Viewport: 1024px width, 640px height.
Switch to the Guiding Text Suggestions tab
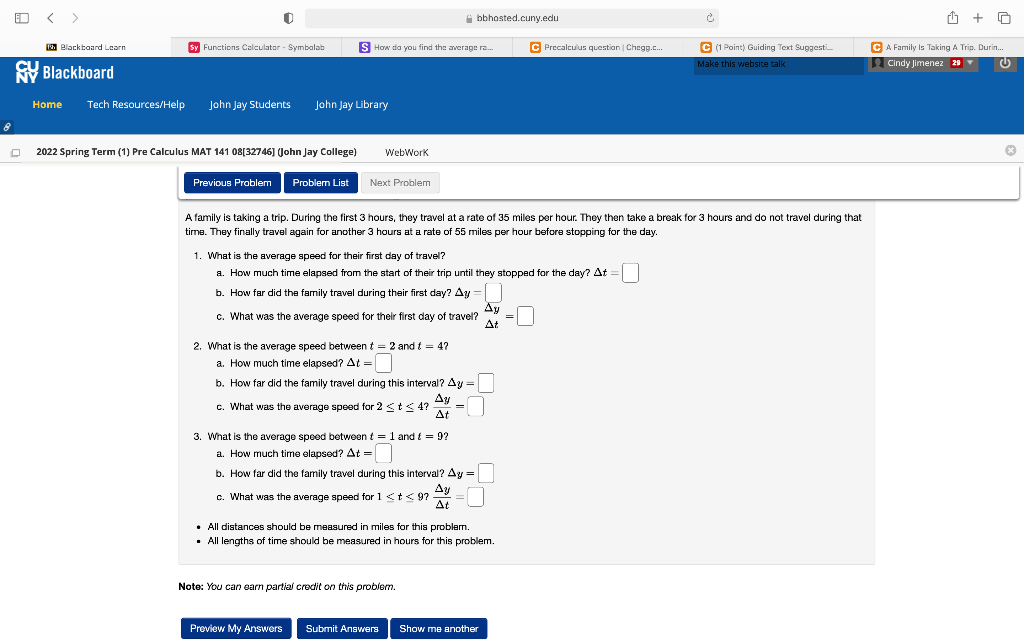click(767, 47)
